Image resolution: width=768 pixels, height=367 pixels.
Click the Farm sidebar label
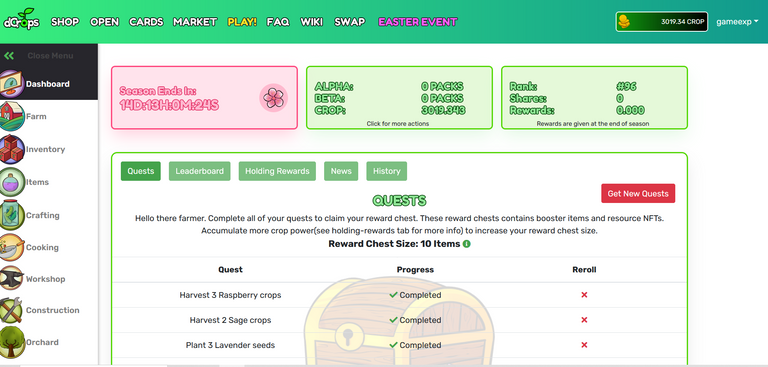(36, 117)
